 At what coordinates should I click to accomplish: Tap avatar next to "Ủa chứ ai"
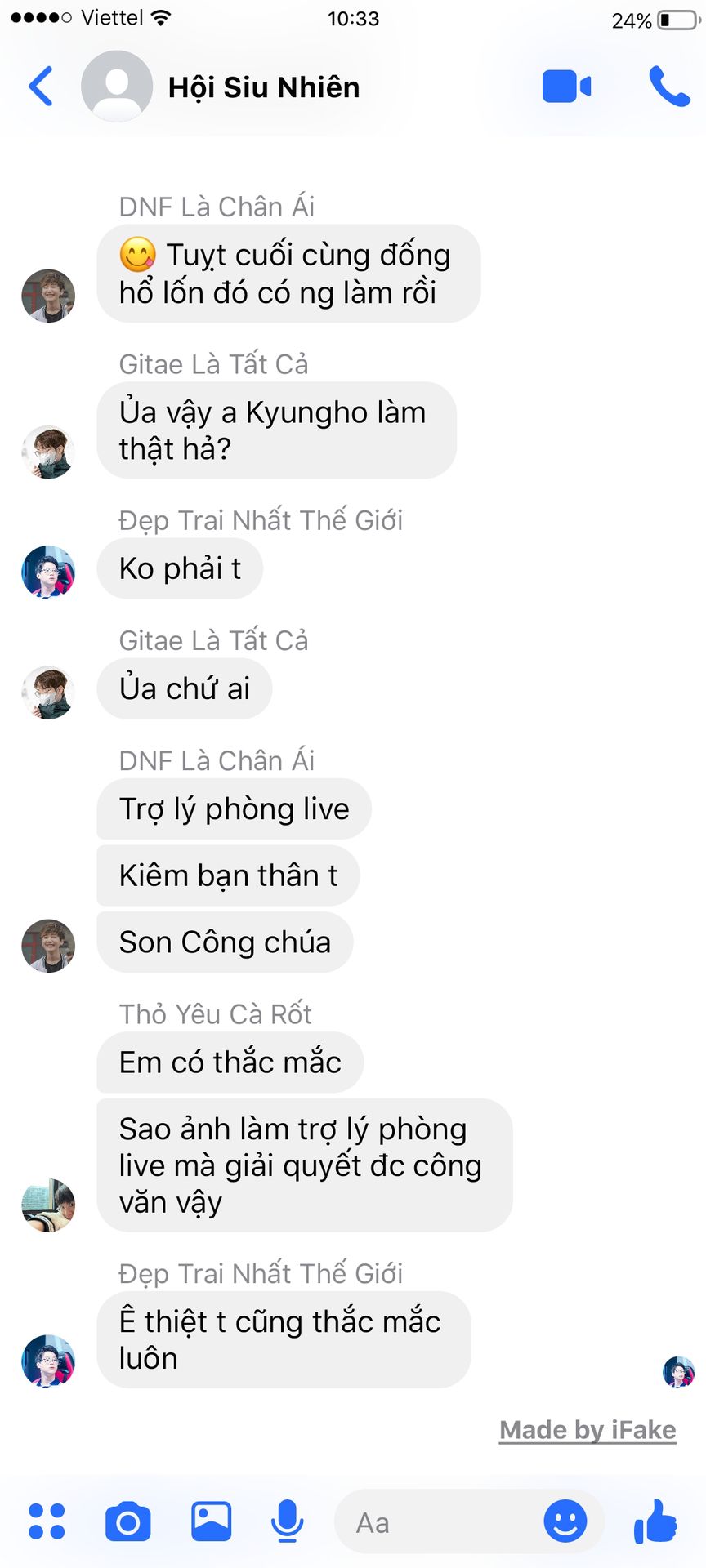[48, 693]
